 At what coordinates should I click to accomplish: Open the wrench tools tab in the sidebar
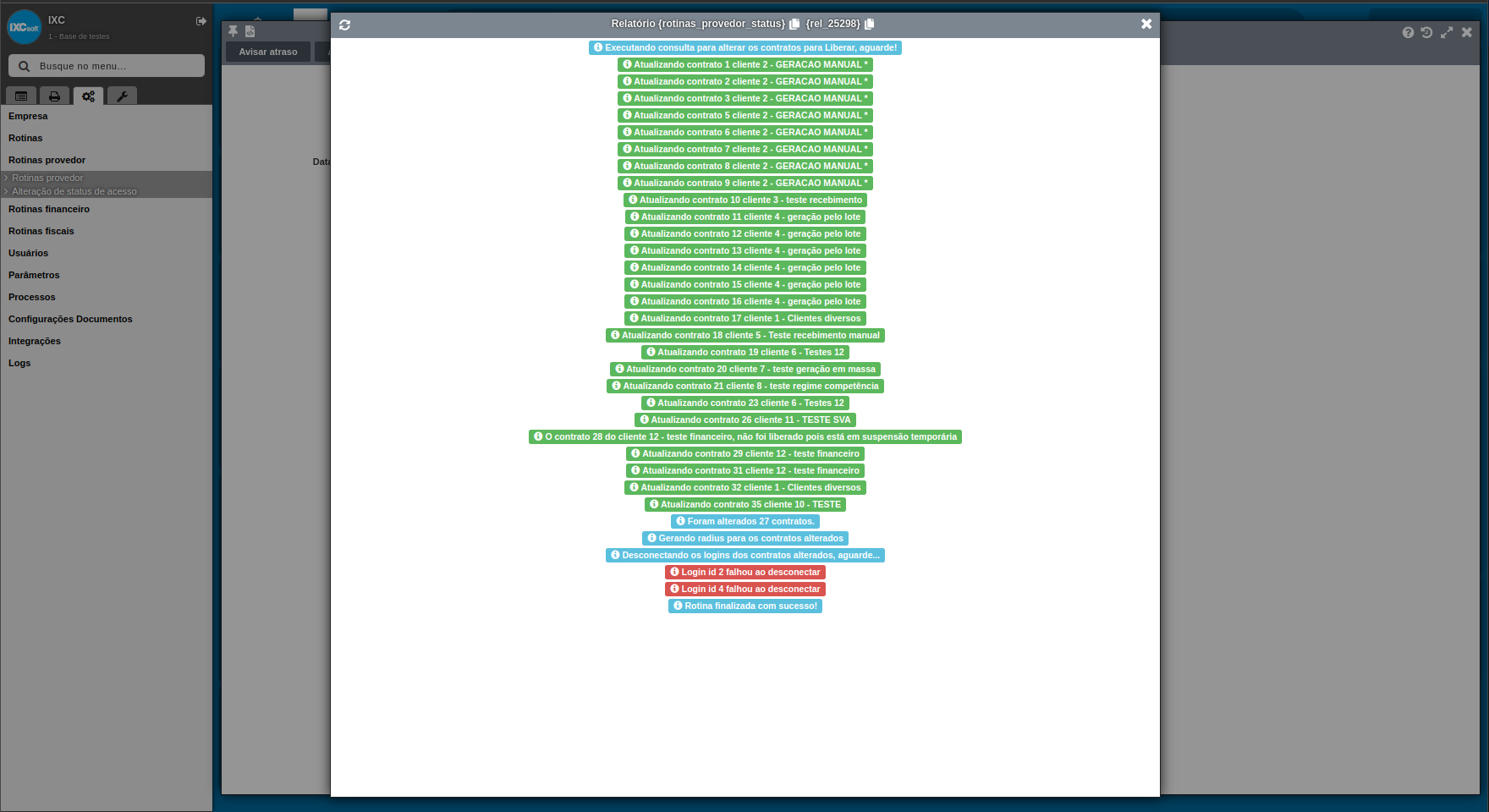click(x=122, y=96)
